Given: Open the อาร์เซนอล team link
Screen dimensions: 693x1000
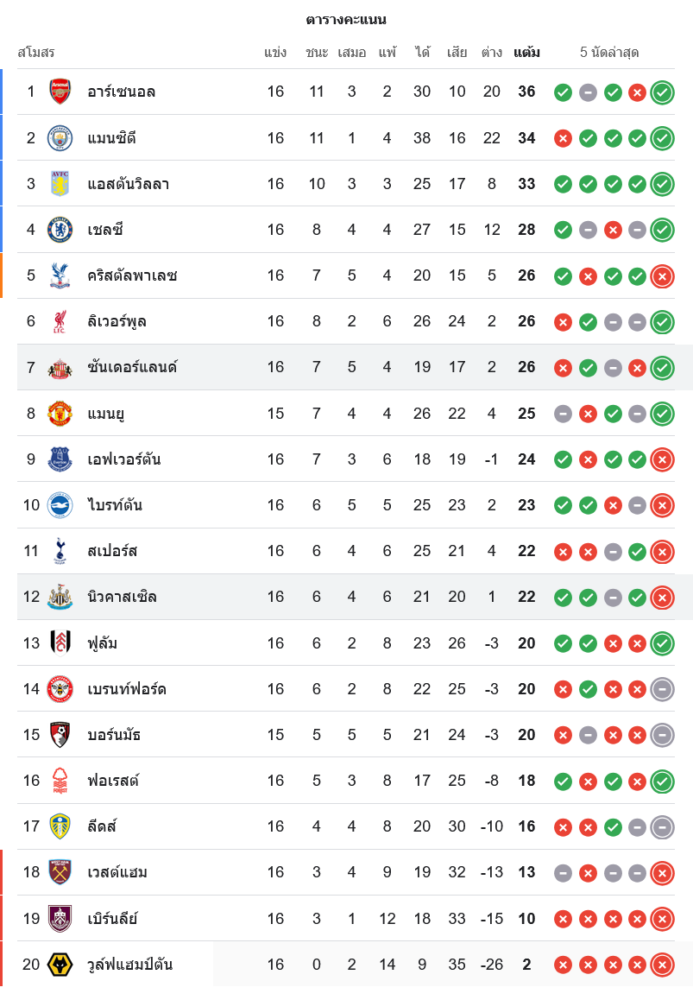Looking at the screenshot, I should (121, 92).
